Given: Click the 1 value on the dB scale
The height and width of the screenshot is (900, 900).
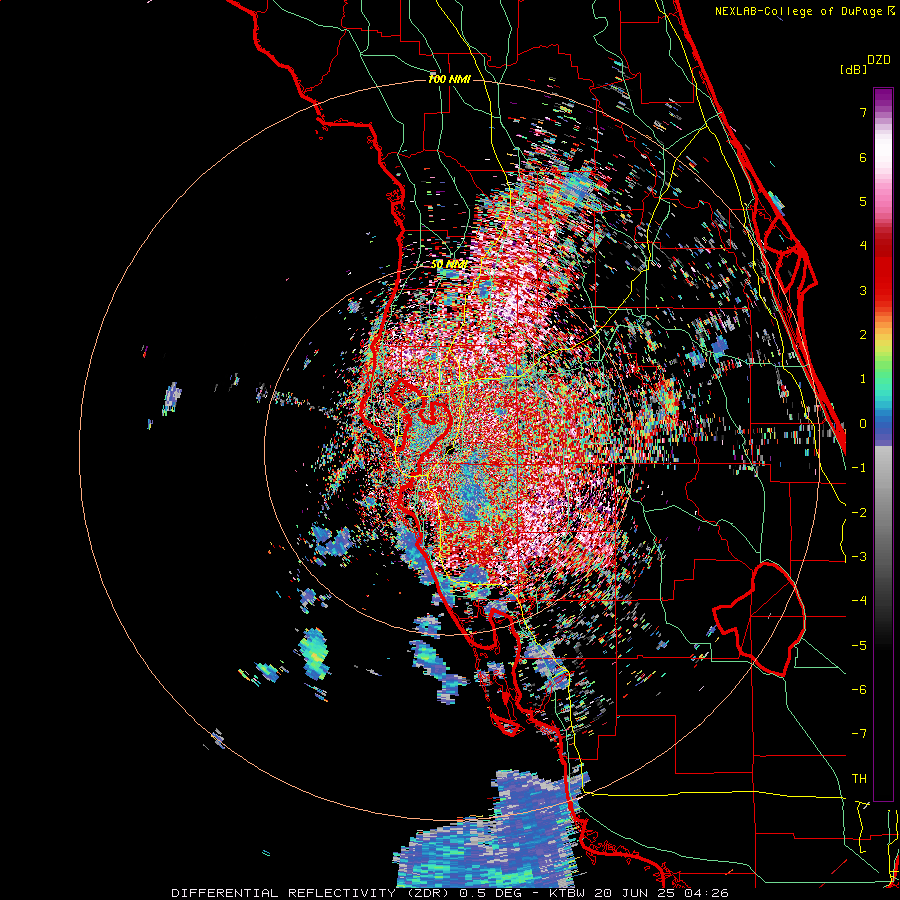Looking at the screenshot, I should tap(863, 378).
